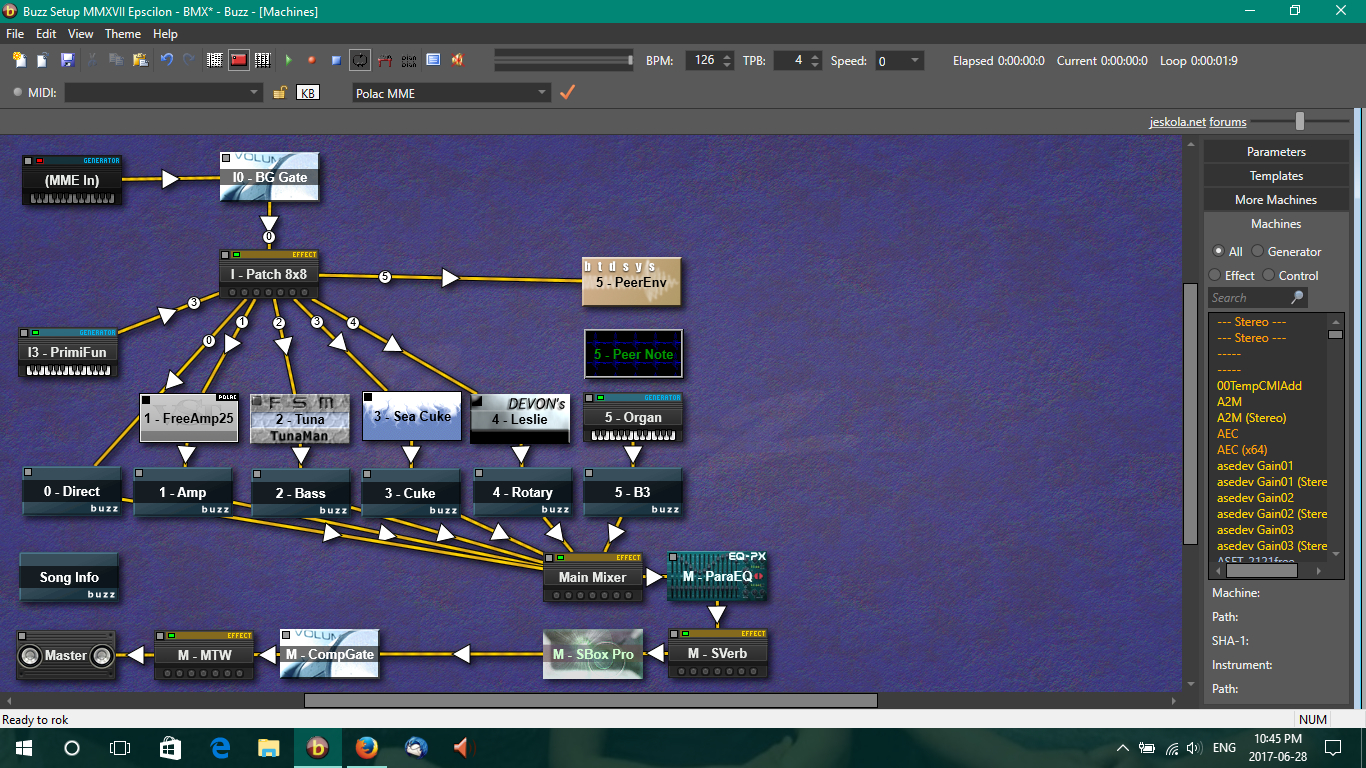
Task: Open the View menu
Action: 80,34
